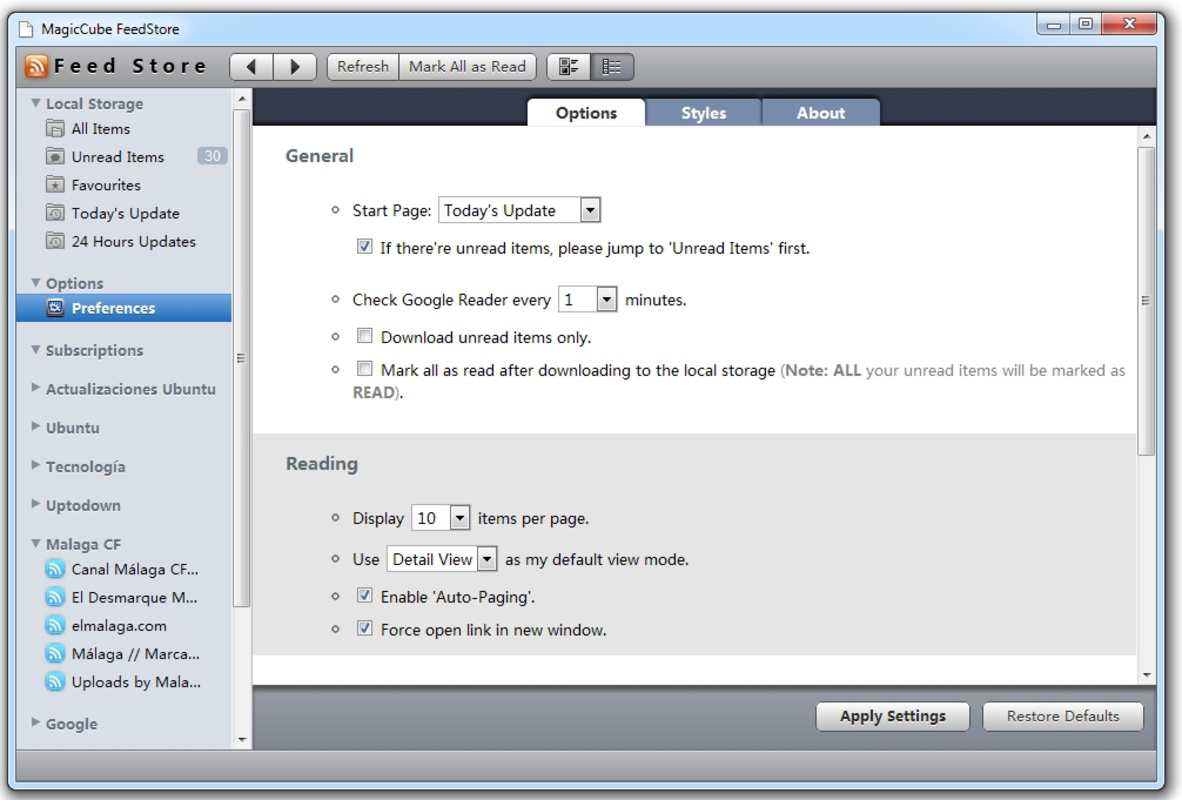The image size is (1182, 800).
Task: Click RSS icon beside elmalaga.com
Action: (x=55, y=626)
